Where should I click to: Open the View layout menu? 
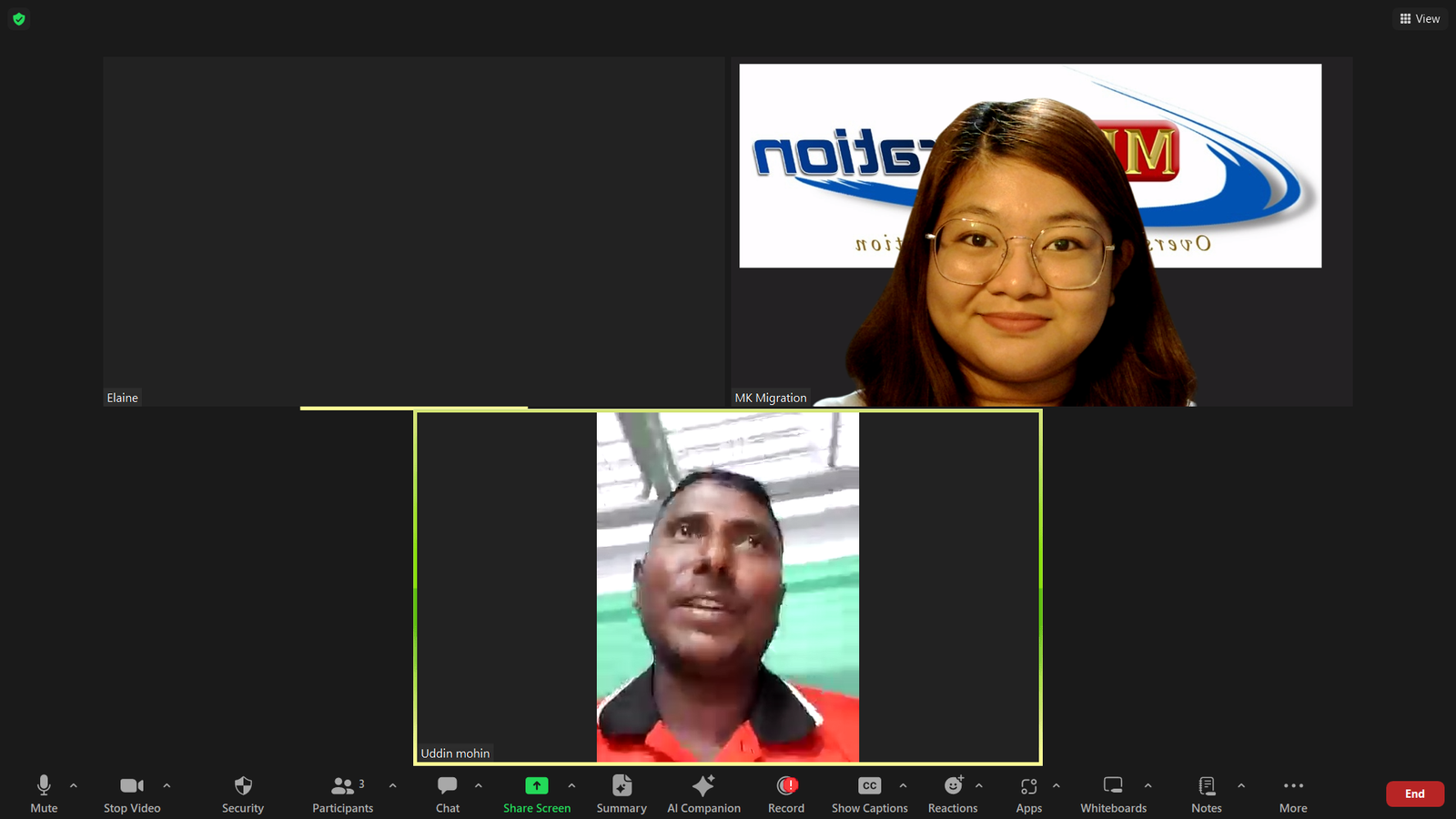1420,18
